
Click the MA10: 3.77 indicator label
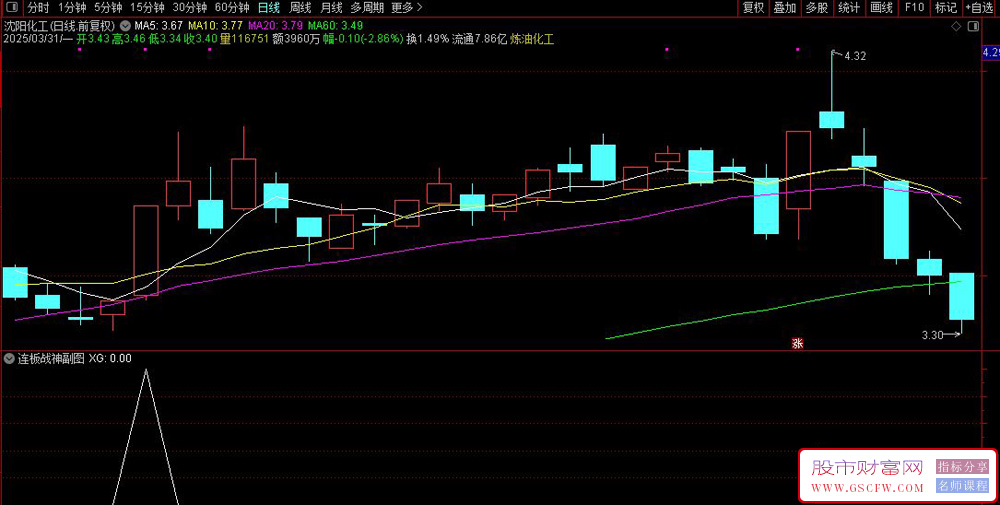(x=216, y=26)
